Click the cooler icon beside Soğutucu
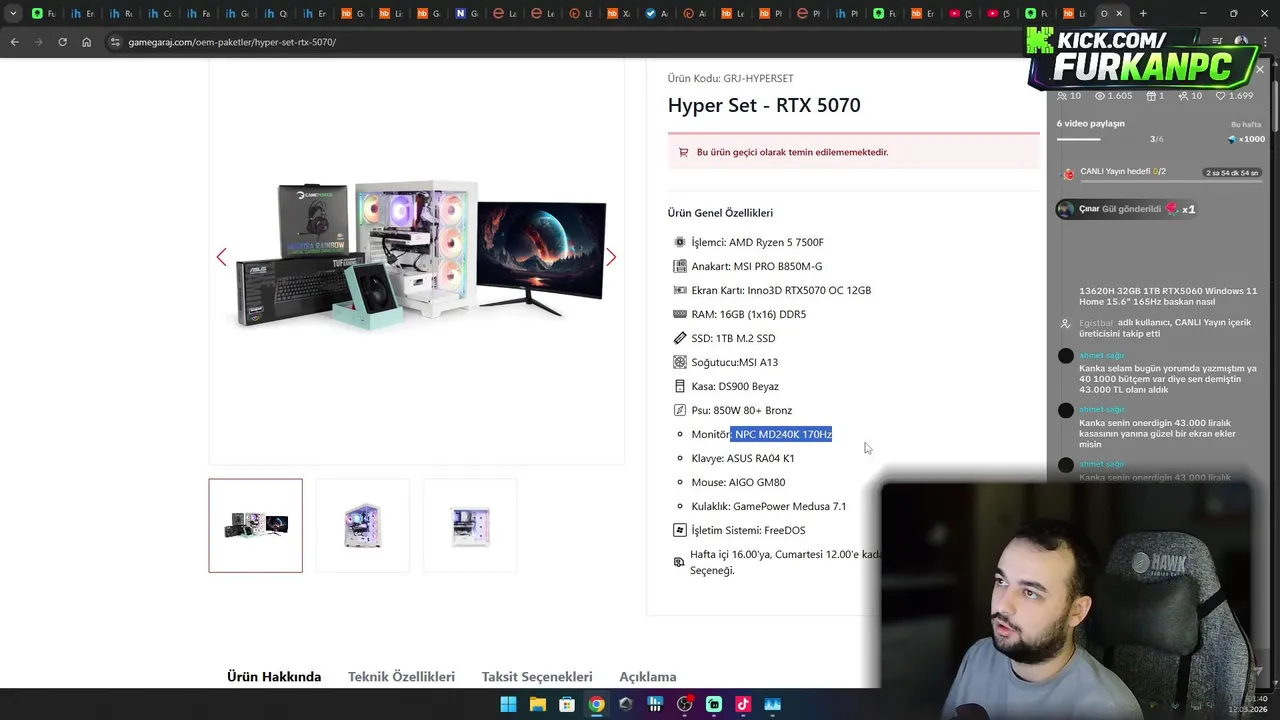This screenshot has height=720, width=1280. point(680,362)
